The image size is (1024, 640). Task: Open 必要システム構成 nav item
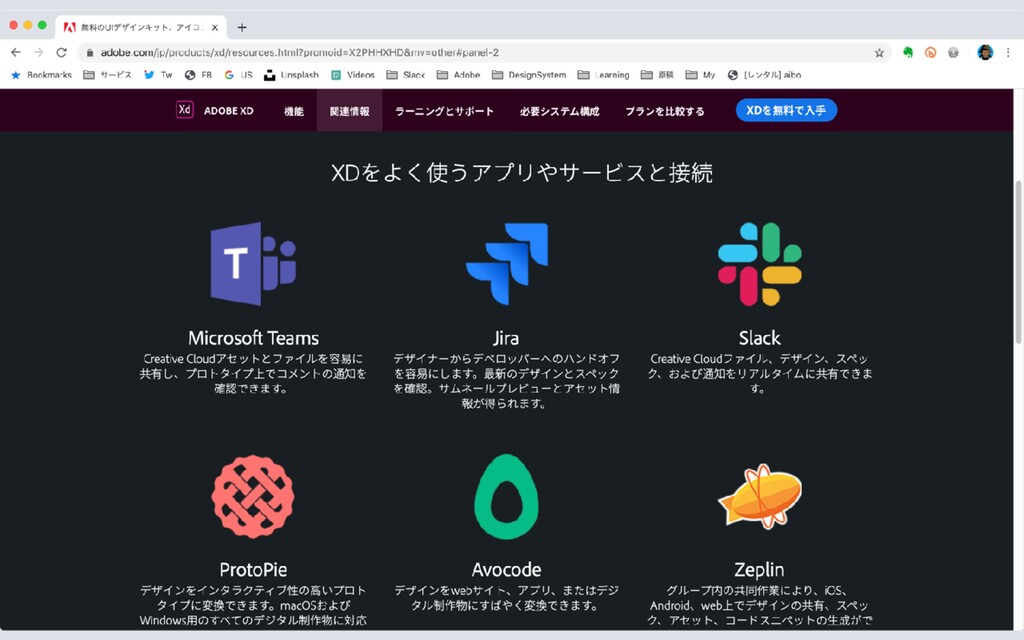(x=560, y=111)
